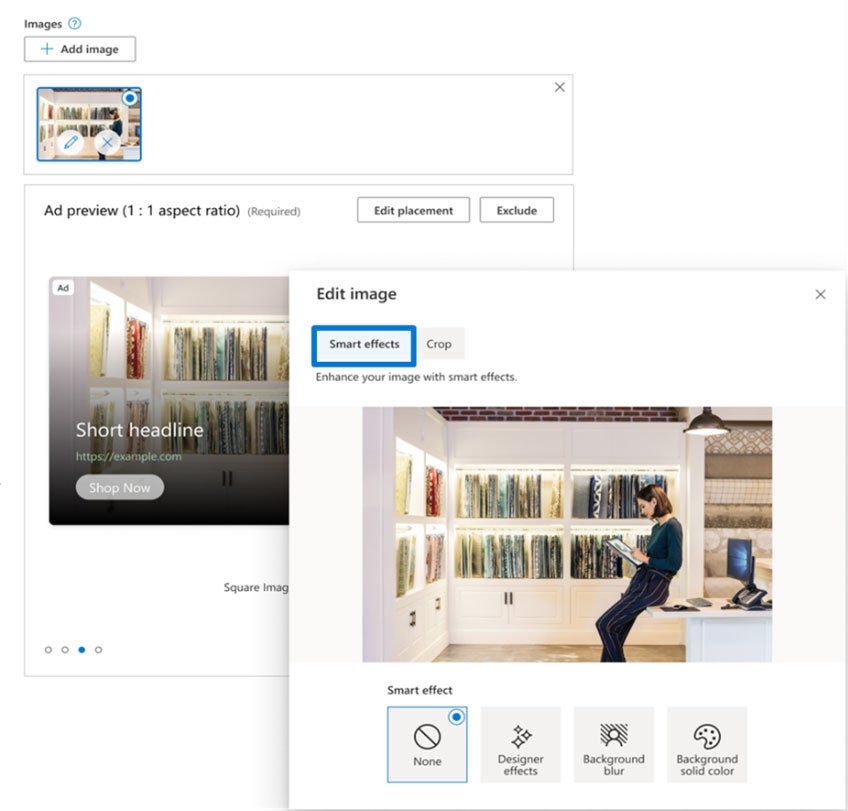Select the Designer effects smart effect
The image size is (848, 811).
(x=520, y=744)
